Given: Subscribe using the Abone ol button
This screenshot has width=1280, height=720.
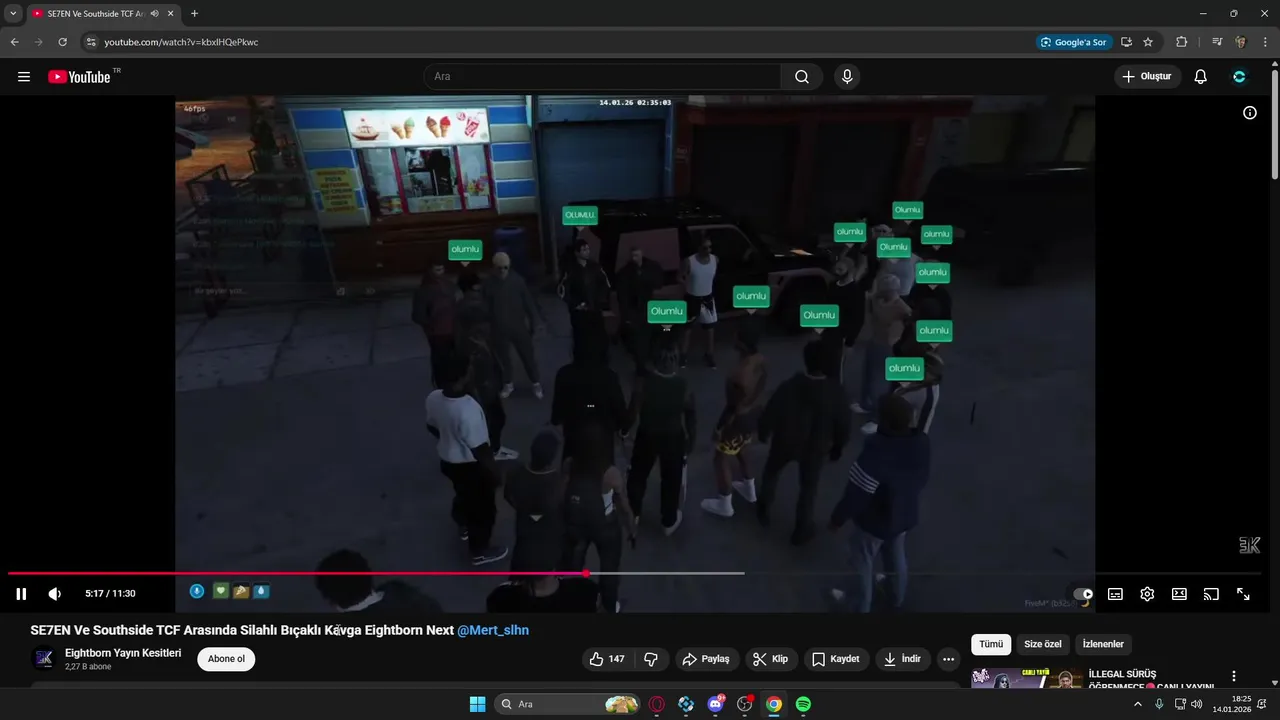Looking at the screenshot, I should tap(226, 659).
